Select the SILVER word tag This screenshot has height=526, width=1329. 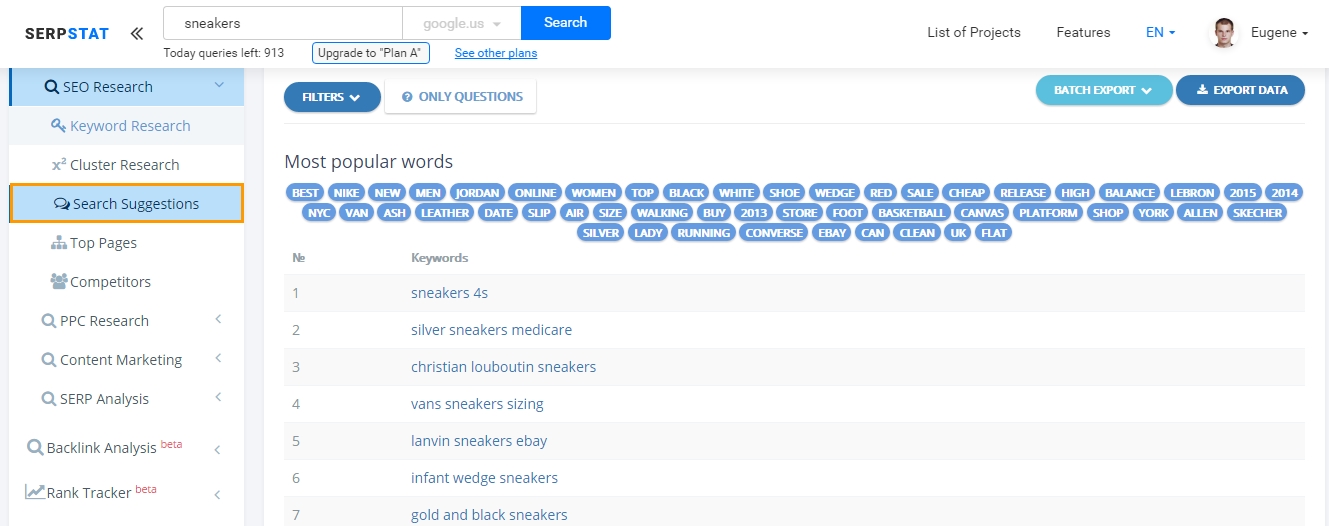601,233
